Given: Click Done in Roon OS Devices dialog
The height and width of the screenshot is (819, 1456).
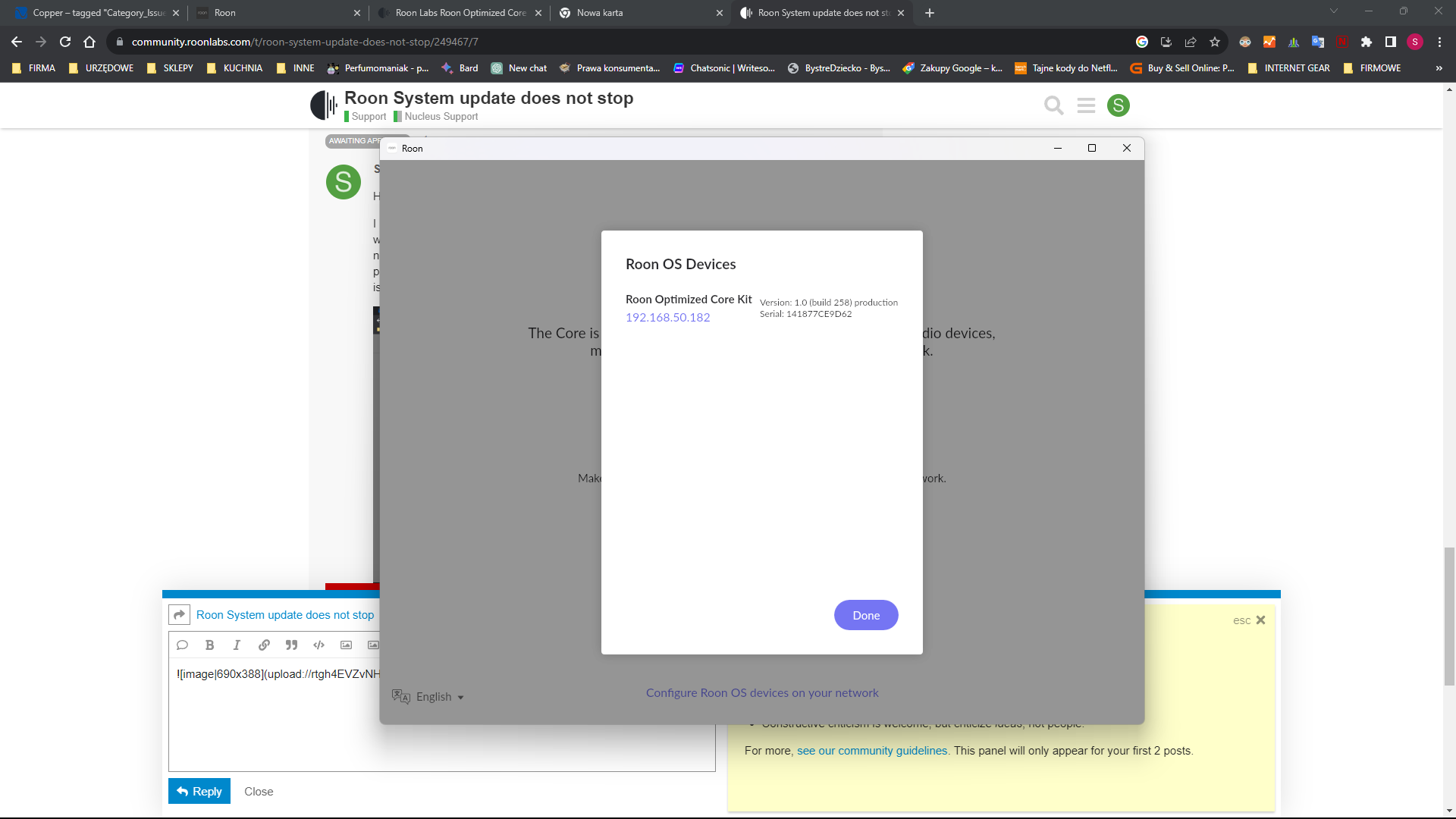Looking at the screenshot, I should tap(866, 615).
